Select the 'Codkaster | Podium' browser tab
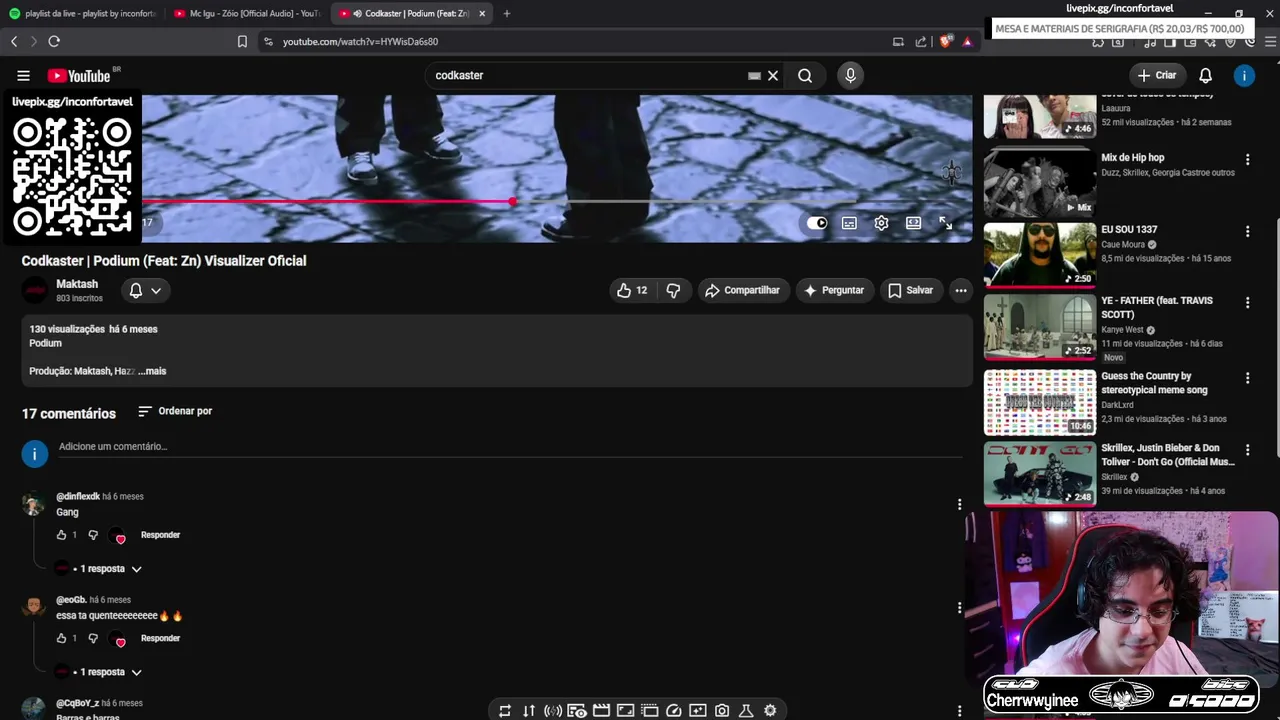1280x720 pixels. 410,14
